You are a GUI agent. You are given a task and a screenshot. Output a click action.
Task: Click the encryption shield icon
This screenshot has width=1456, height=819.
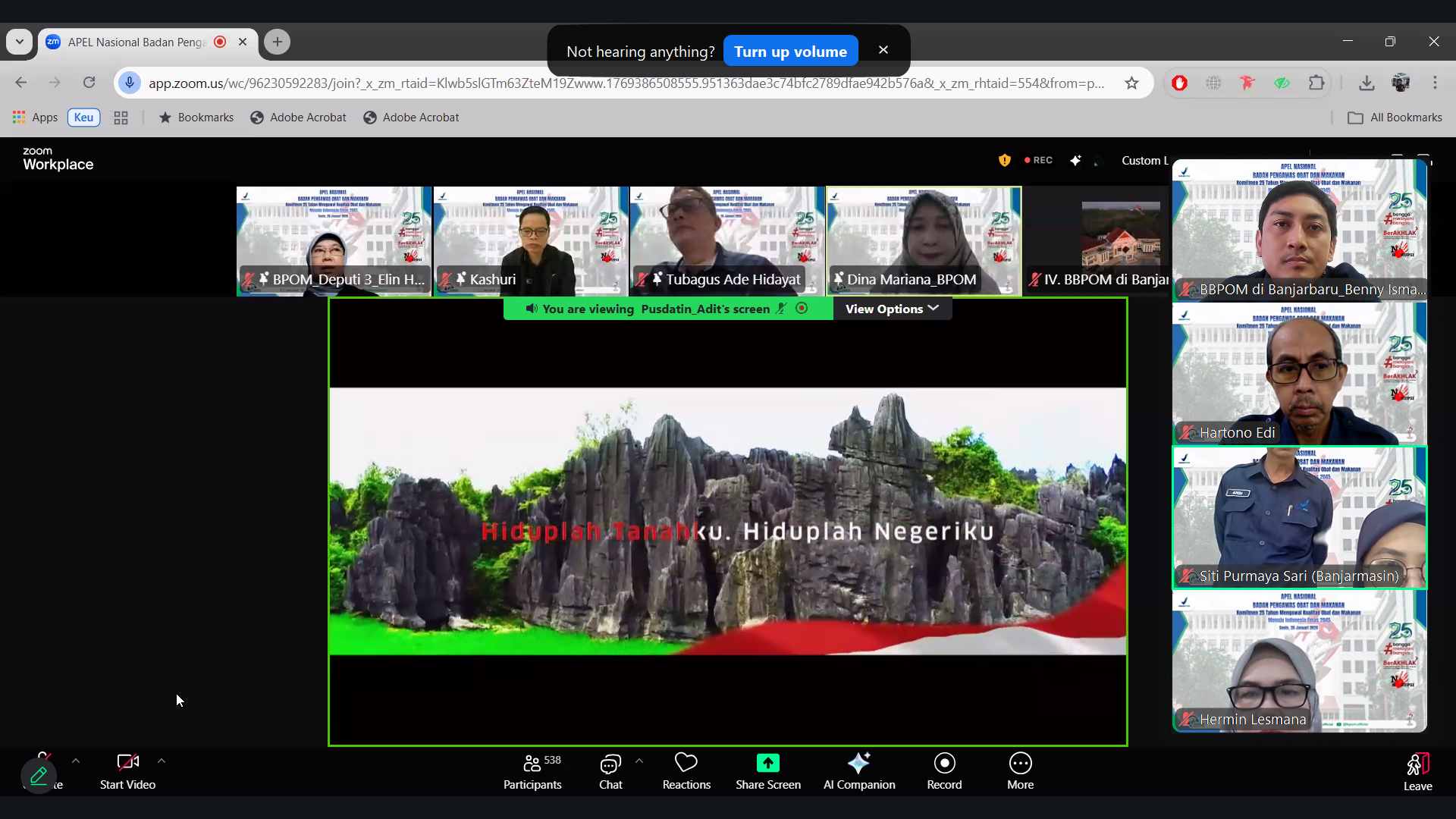(x=1005, y=160)
